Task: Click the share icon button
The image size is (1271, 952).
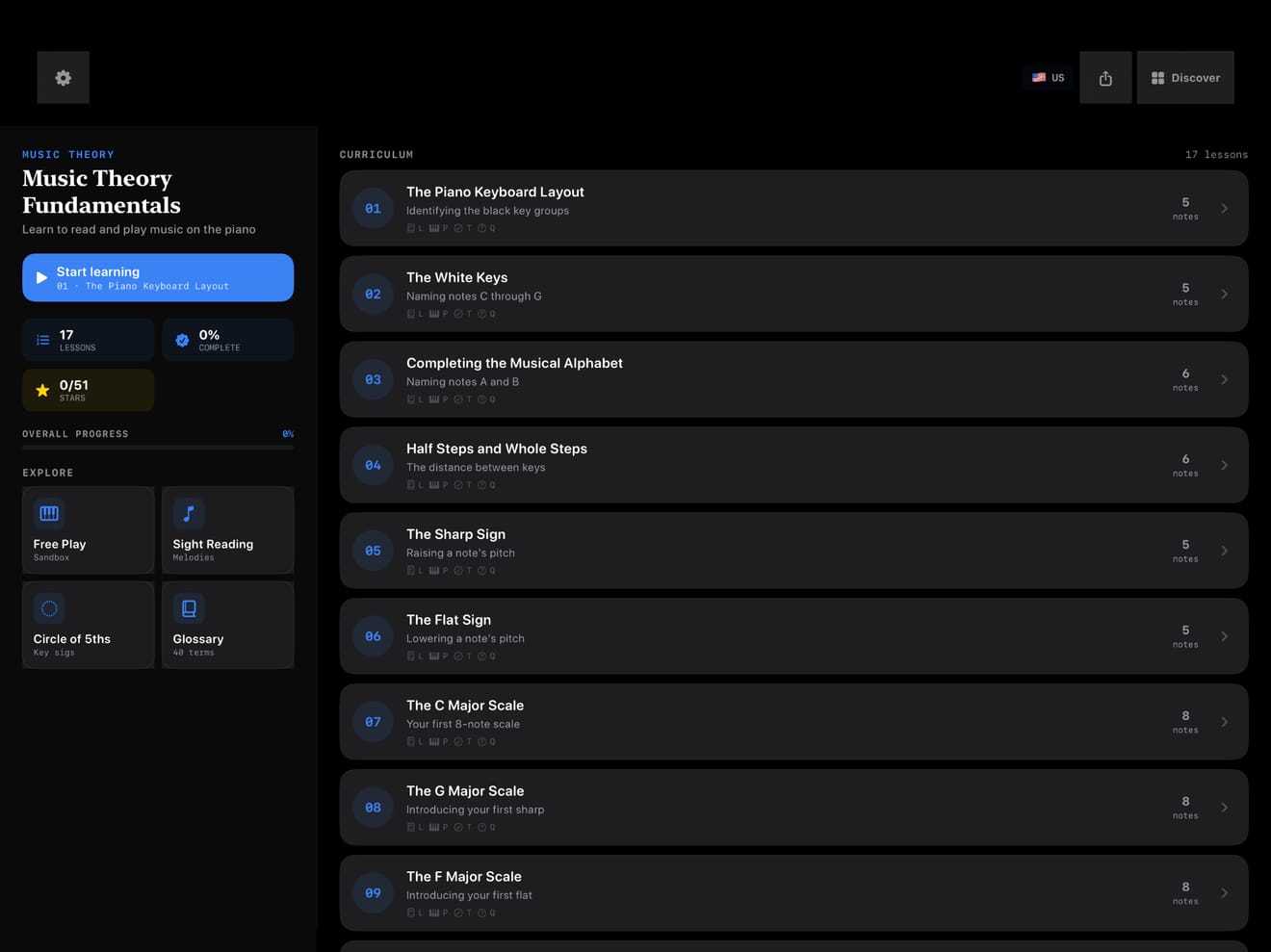Action: pos(1105,78)
